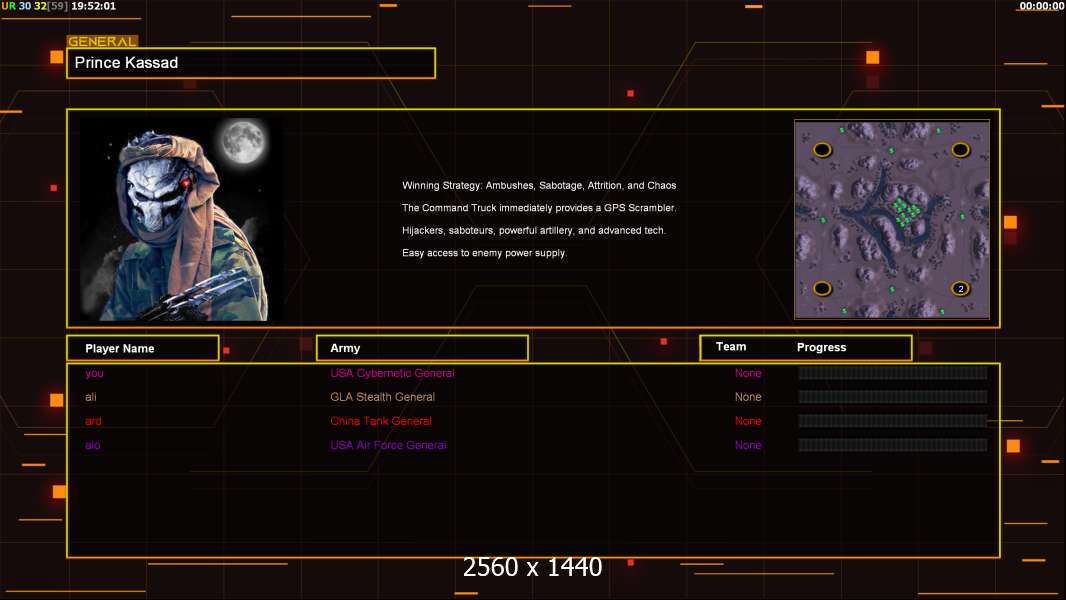The height and width of the screenshot is (600, 1066).
Task: Click the 19:52:01 clock overlay
Action: 93,6
